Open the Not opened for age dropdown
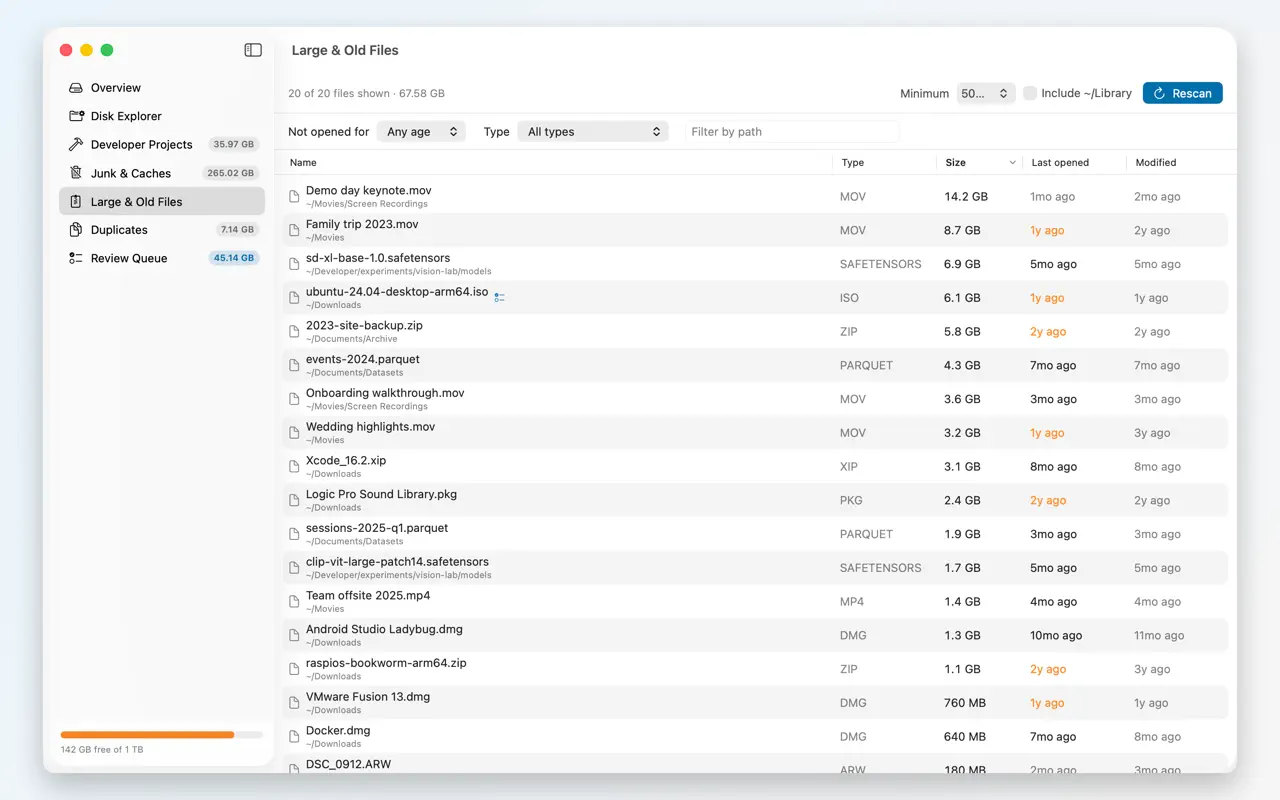 pos(421,132)
